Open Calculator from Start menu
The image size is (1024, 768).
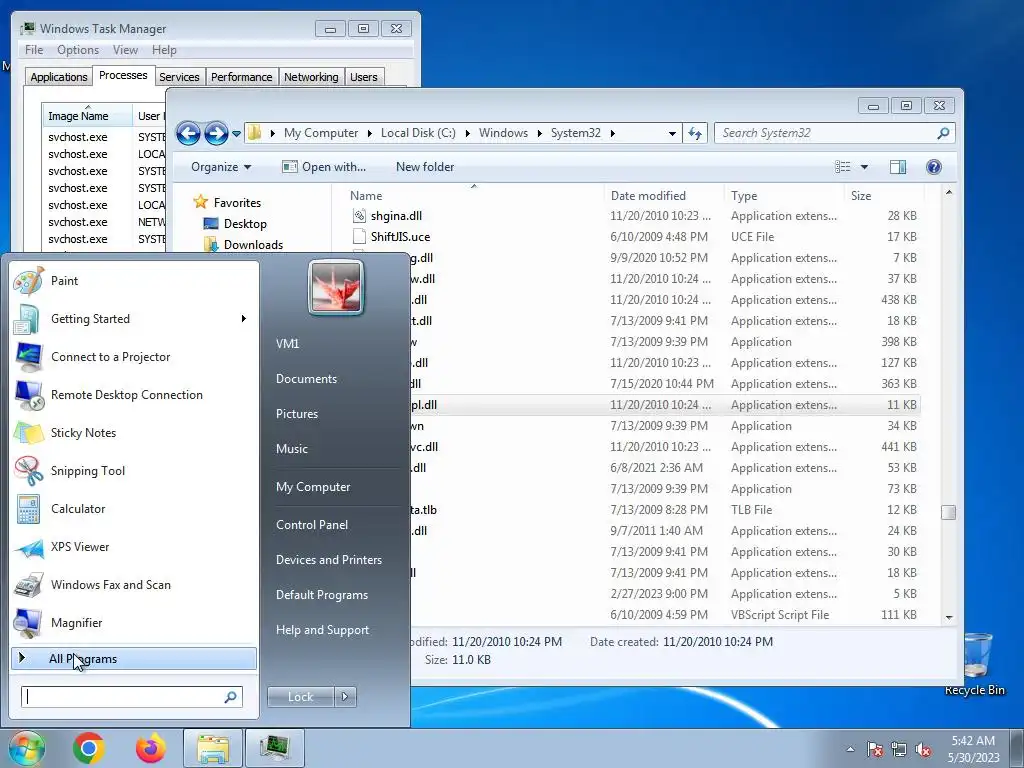coord(133,509)
